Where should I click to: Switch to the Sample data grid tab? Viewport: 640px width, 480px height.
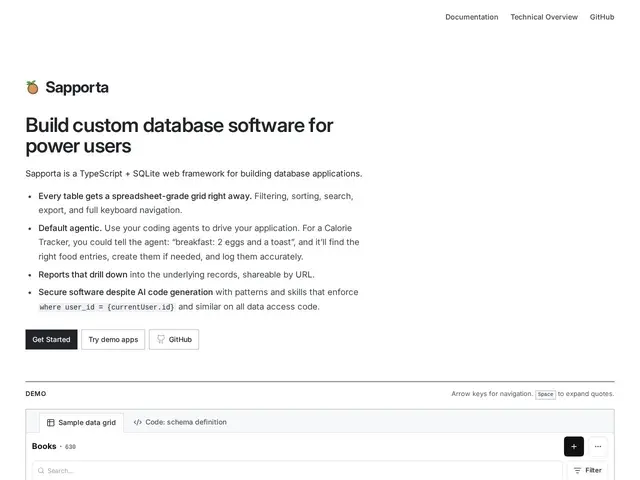click(81, 422)
